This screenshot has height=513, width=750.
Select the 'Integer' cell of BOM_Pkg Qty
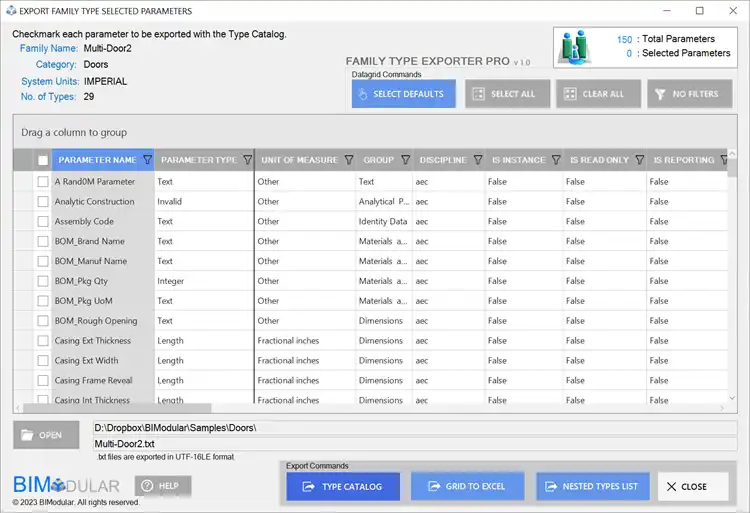[x=204, y=281]
